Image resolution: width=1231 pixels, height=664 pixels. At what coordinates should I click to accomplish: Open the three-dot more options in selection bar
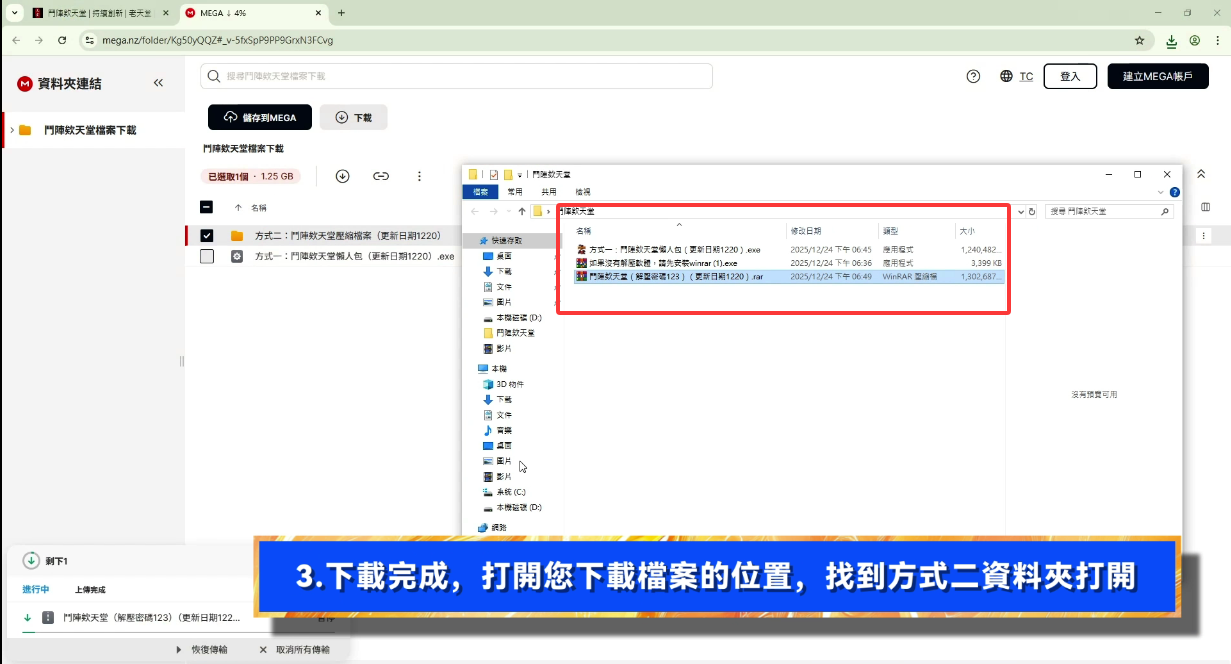point(420,176)
